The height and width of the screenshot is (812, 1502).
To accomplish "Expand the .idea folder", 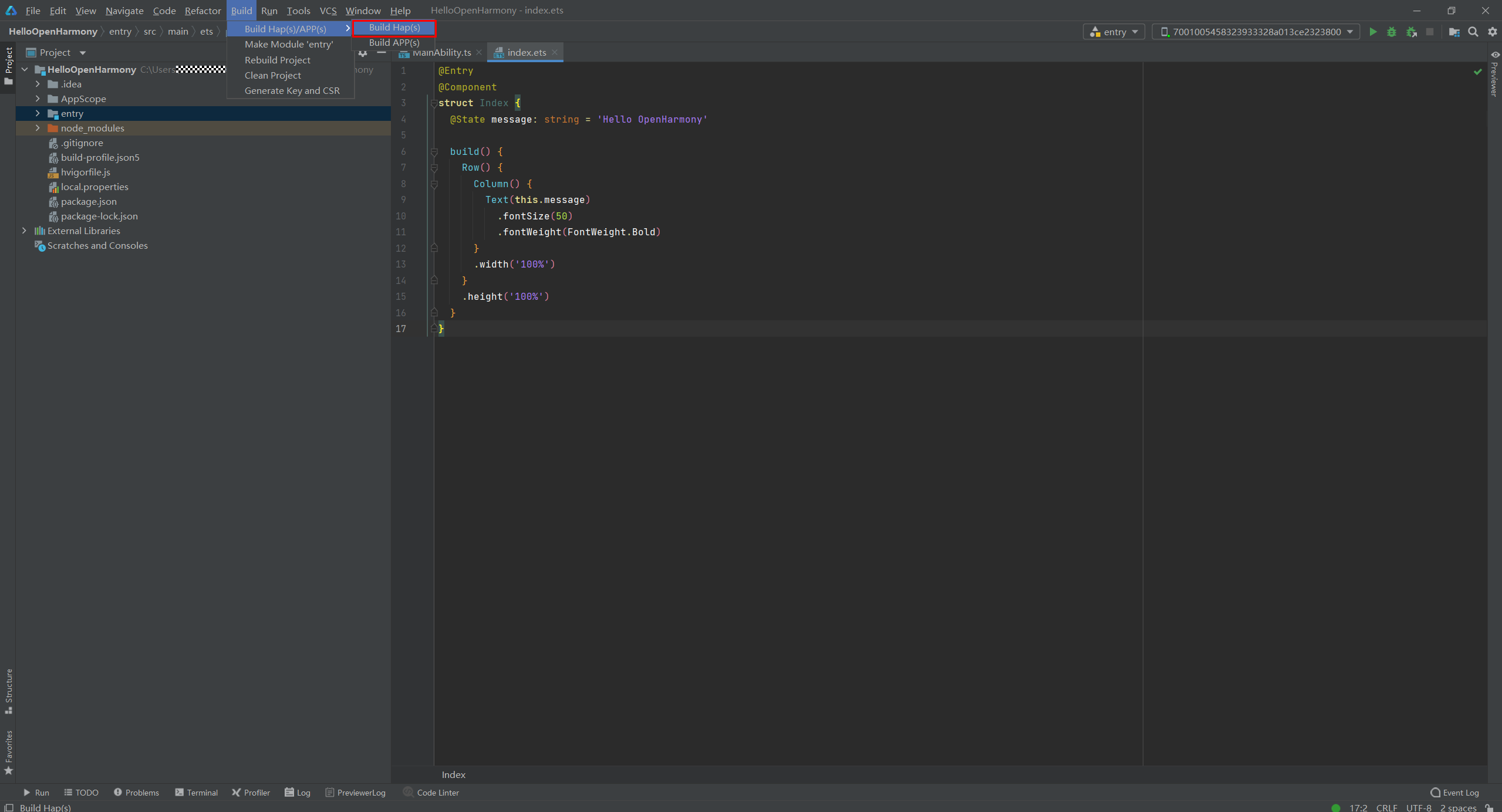I will click(x=38, y=84).
